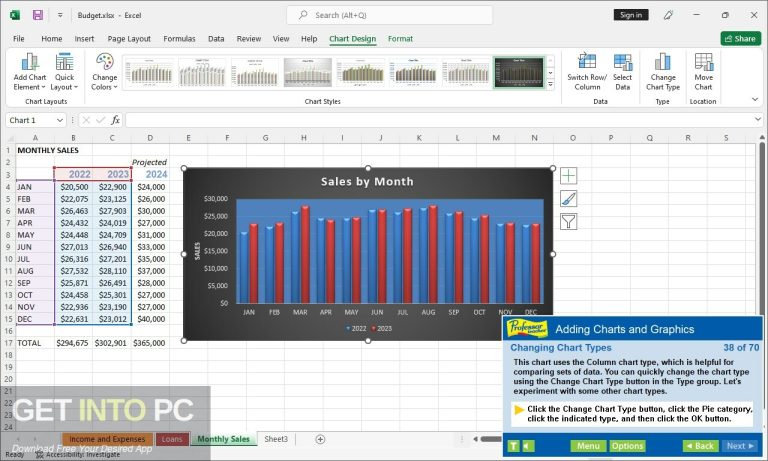
Task: Click the Search box in title bar
Action: click(389, 15)
